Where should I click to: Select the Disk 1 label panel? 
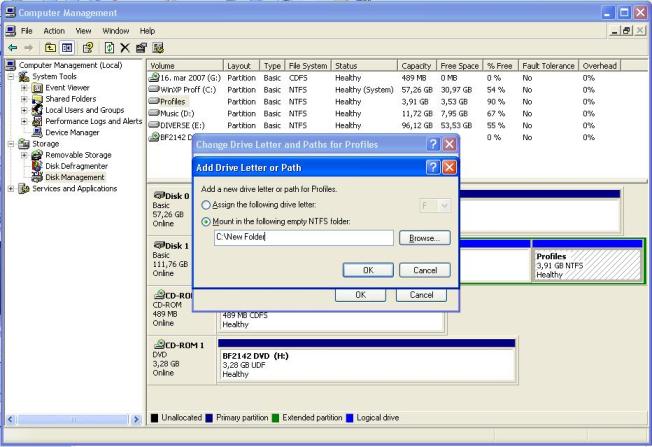[x=171, y=260]
